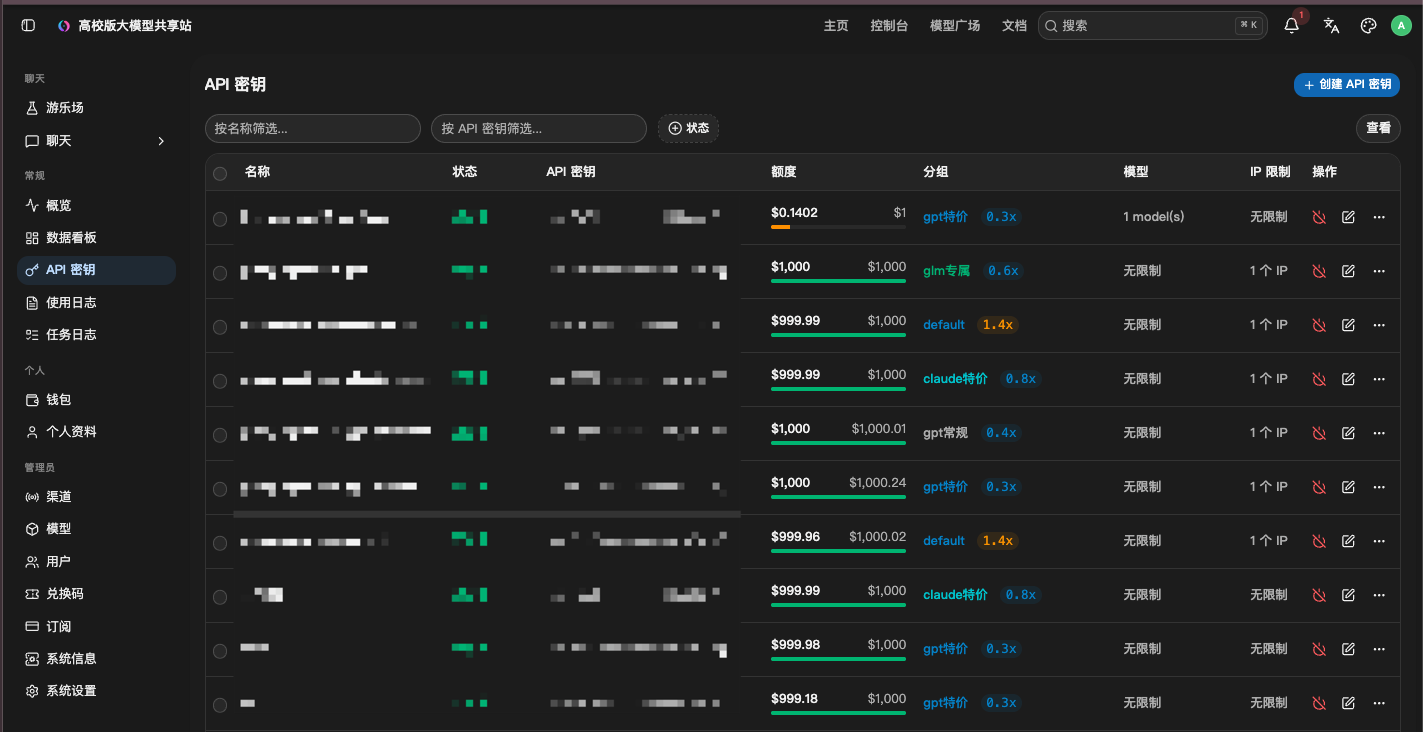Click the gpt常规 group label

945,433
